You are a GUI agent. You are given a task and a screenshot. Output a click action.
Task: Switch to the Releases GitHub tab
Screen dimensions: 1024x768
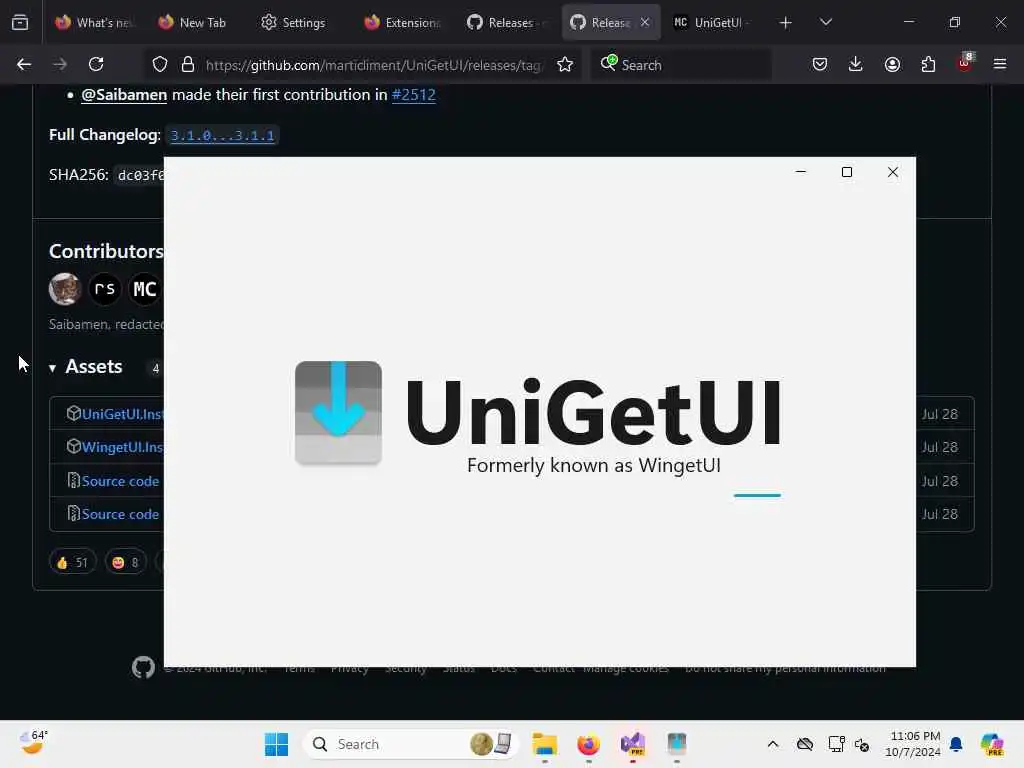pos(505,23)
